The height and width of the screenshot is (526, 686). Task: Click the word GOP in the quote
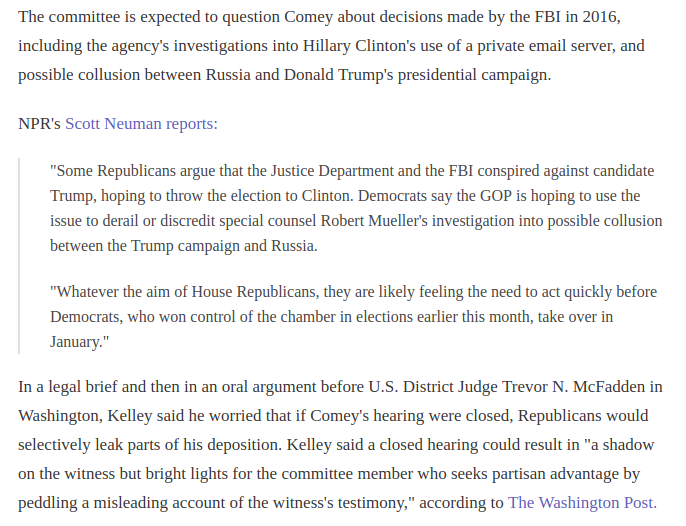(x=496, y=196)
